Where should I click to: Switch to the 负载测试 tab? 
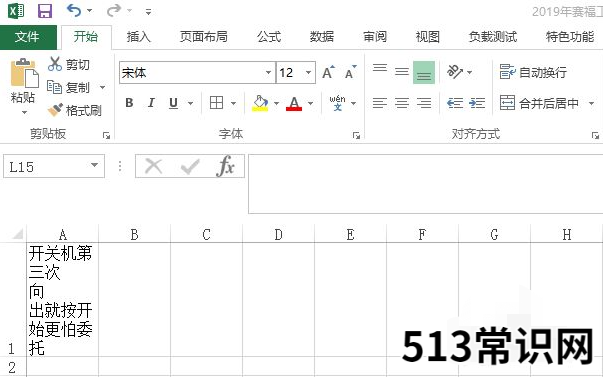(x=493, y=37)
